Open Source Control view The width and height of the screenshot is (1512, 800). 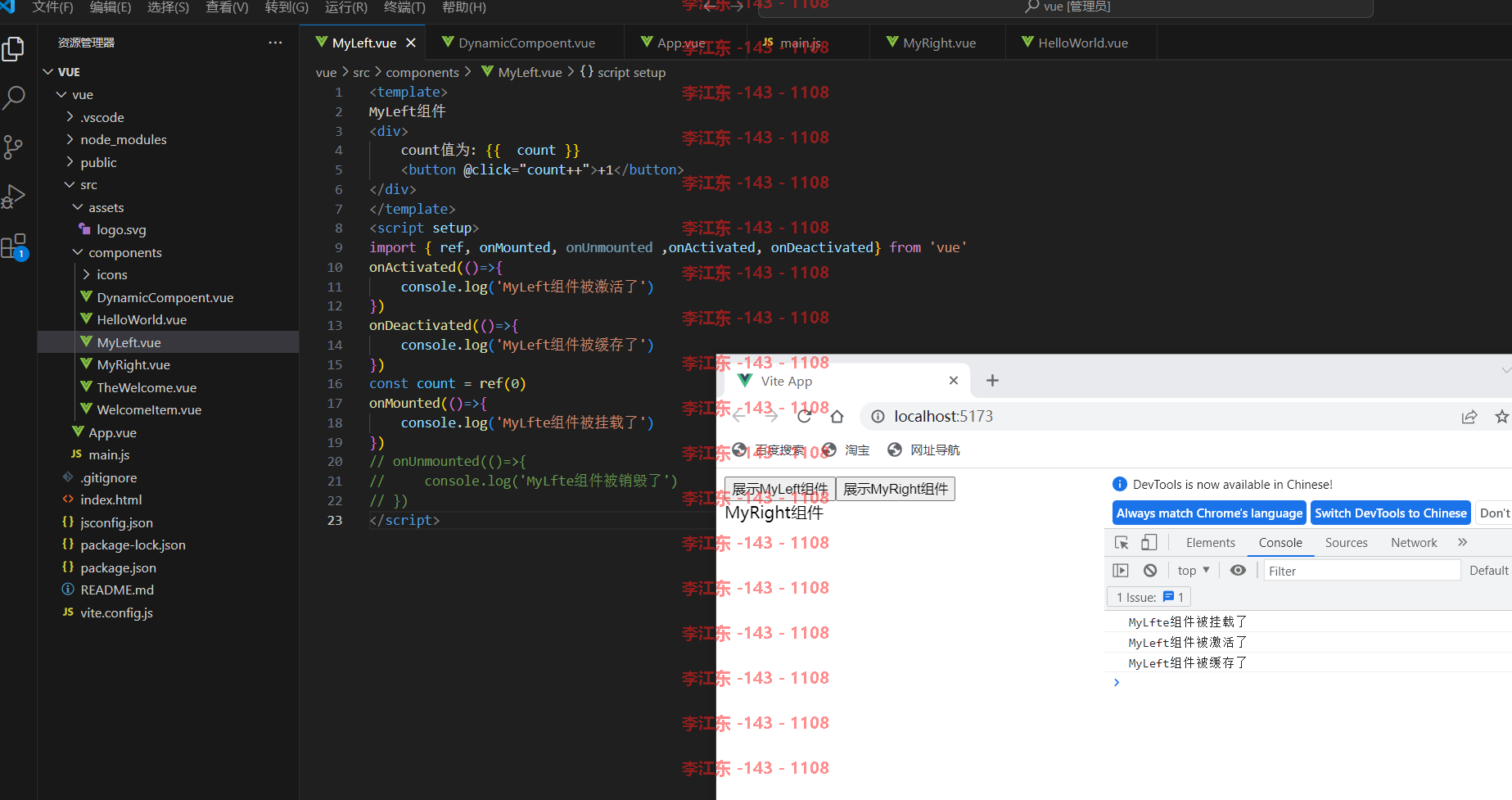pyautogui.click(x=14, y=147)
